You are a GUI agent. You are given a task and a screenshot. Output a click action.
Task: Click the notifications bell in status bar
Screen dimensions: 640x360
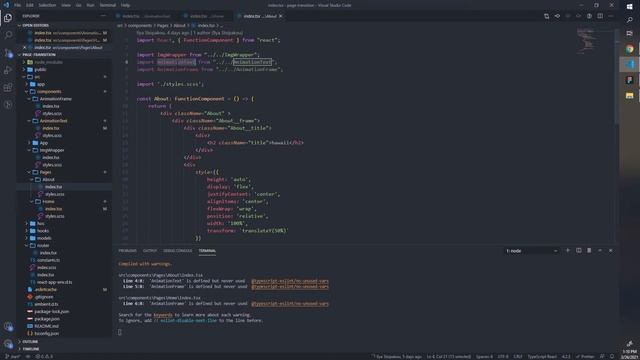pos(611,357)
